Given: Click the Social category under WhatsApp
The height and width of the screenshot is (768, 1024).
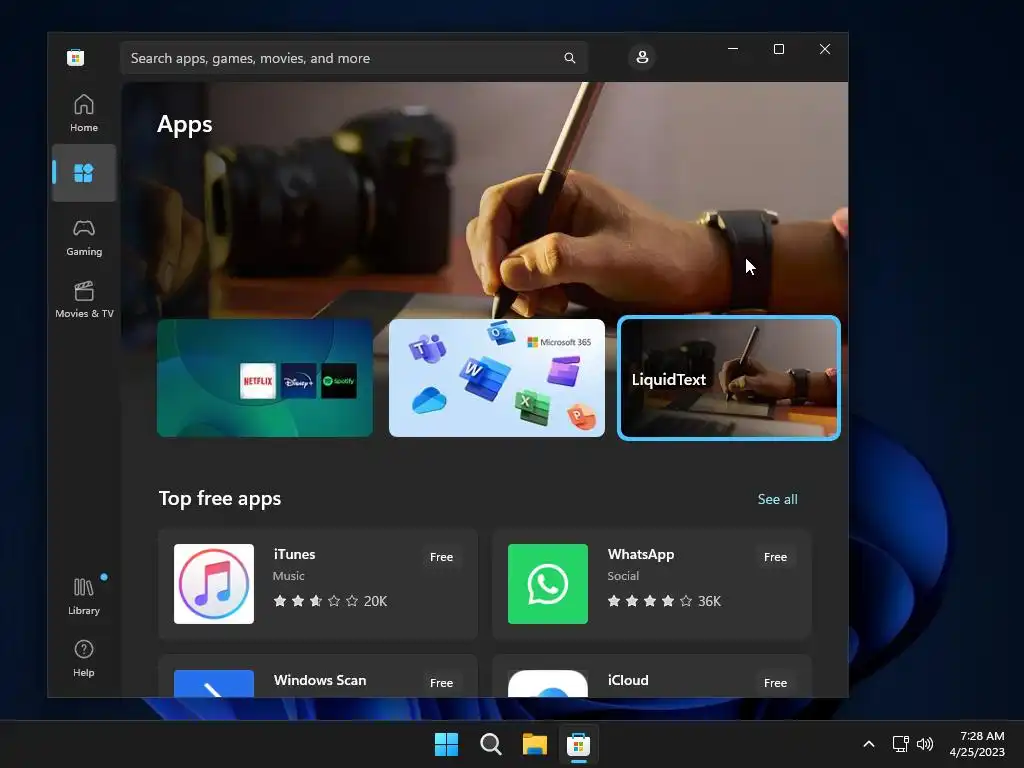Looking at the screenshot, I should tap(623, 576).
